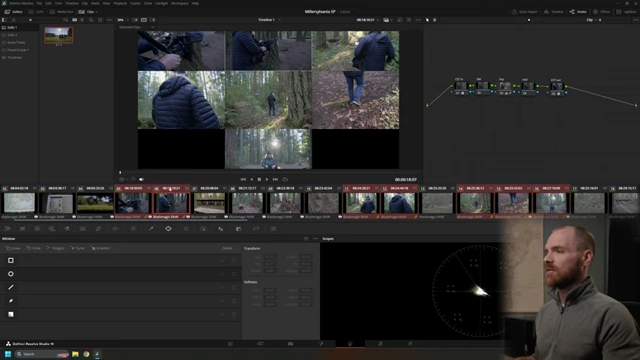Toggle the Timeline panel button
The height and width of the screenshot is (360, 640).
click(x=554, y=12)
